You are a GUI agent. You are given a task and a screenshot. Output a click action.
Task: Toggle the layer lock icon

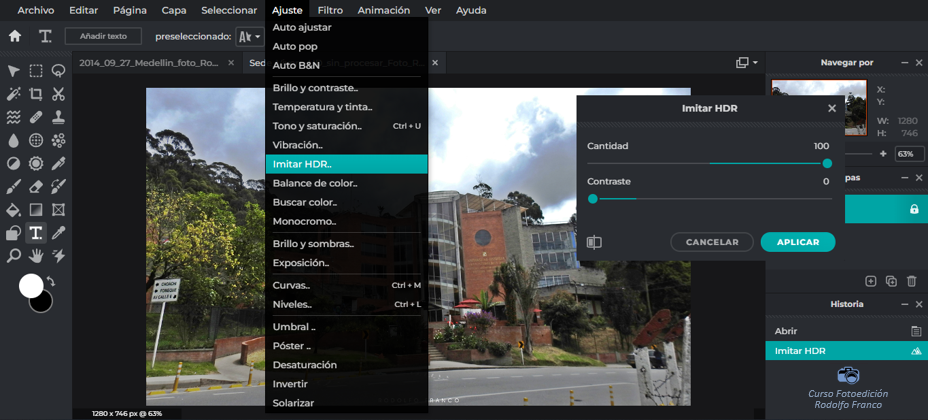tap(914, 209)
